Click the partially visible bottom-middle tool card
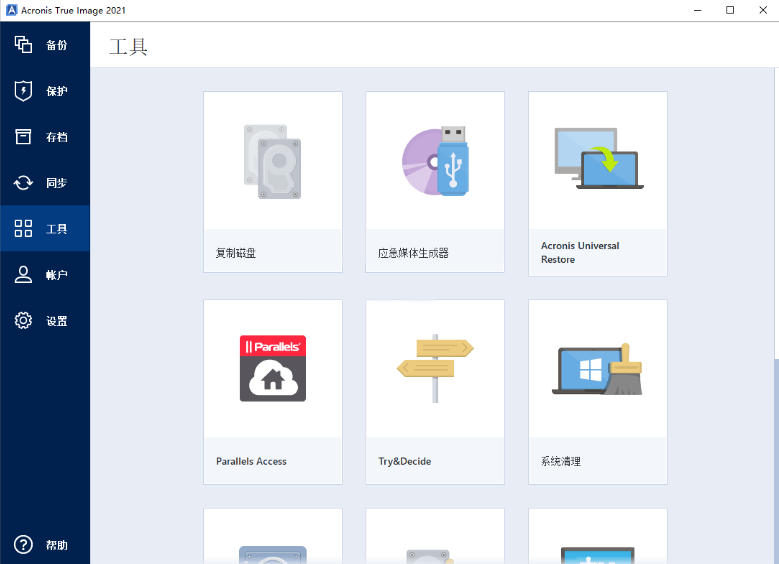 (435, 536)
